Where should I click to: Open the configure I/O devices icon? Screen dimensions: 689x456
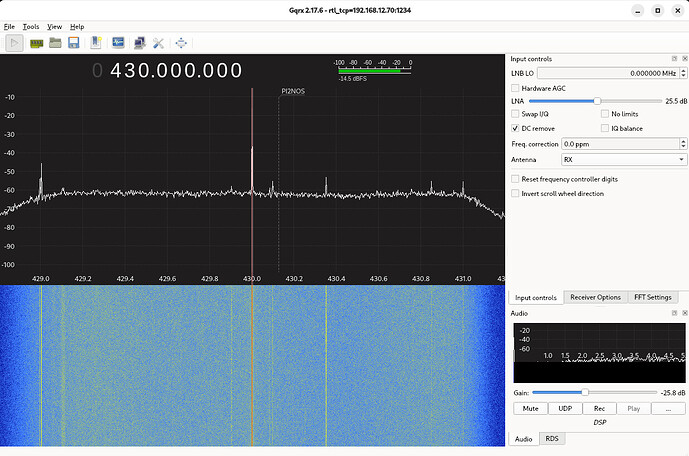coord(36,43)
